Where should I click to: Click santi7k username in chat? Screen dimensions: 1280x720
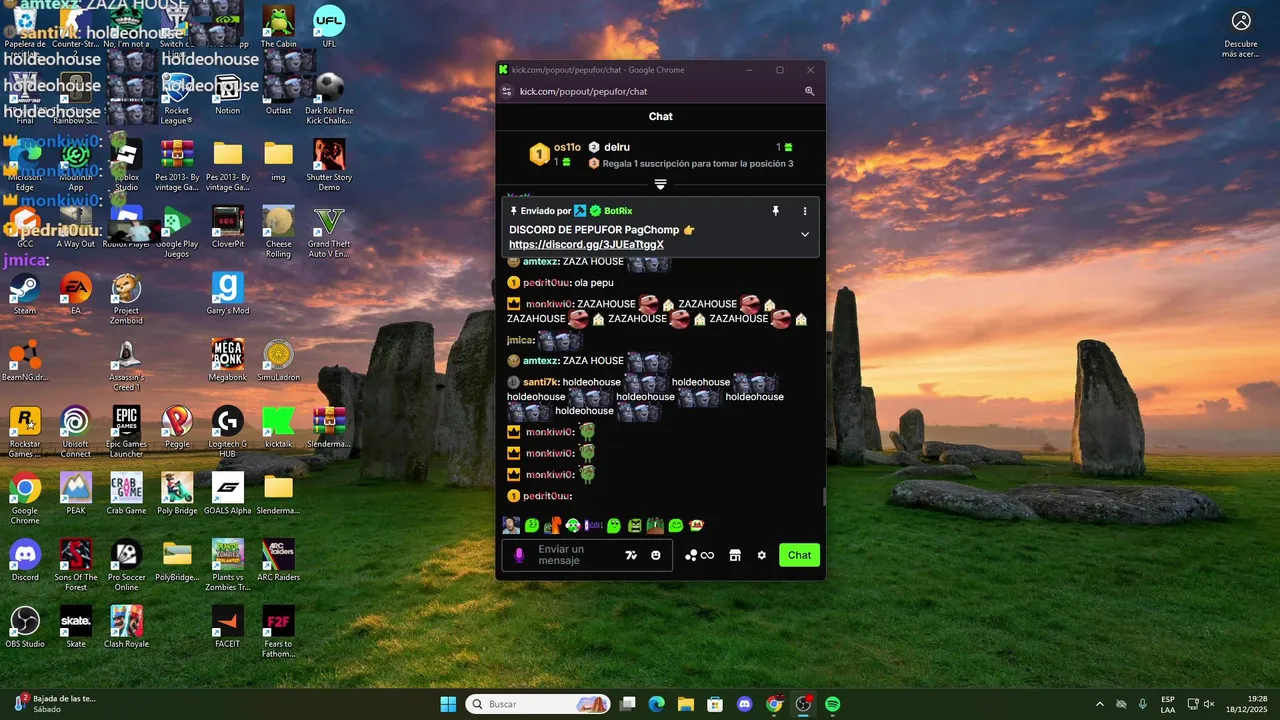(x=540, y=382)
